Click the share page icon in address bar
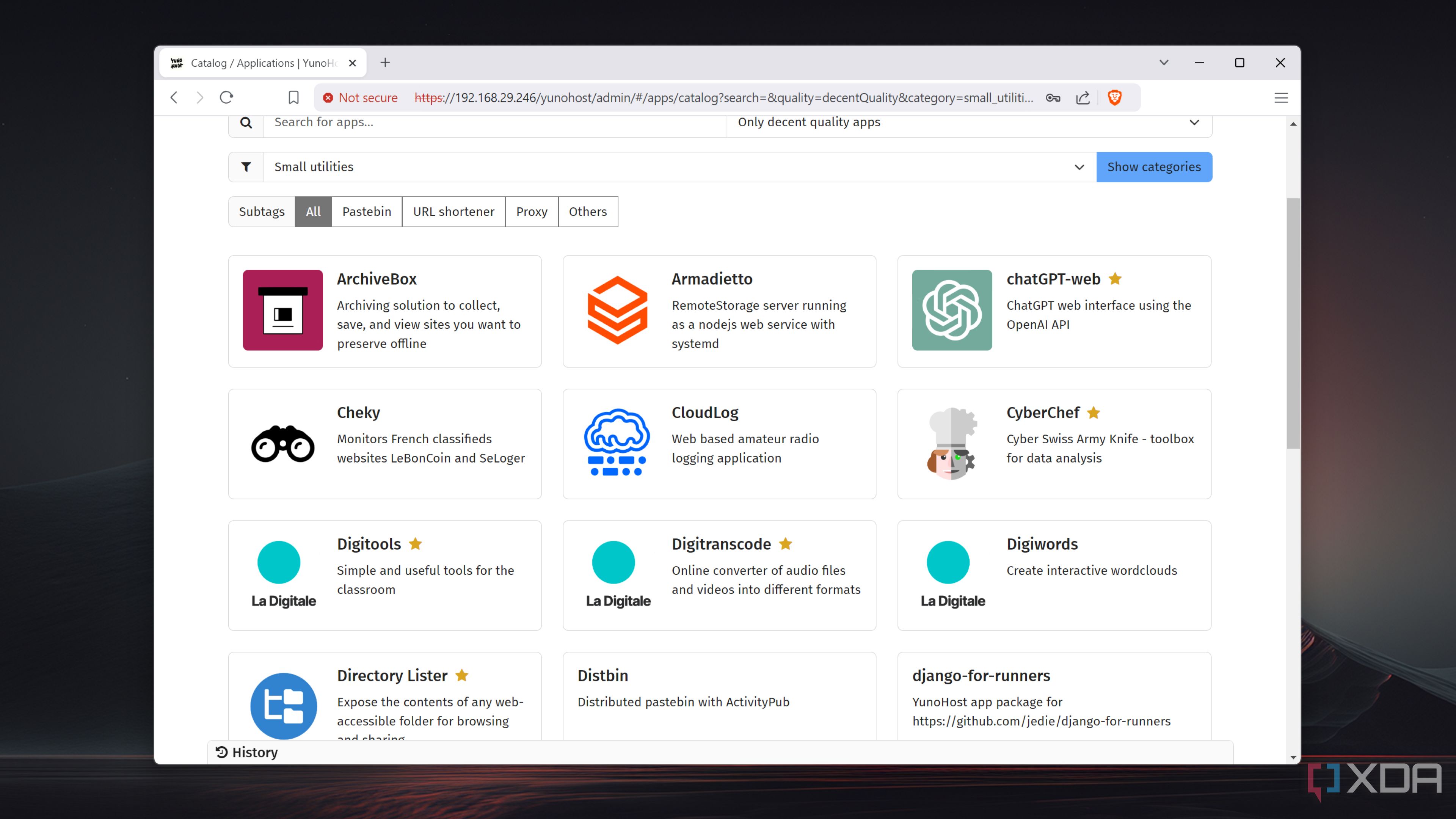Image resolution: width=1456 pixels, height=819 pixels. (x=1083, y=98)
